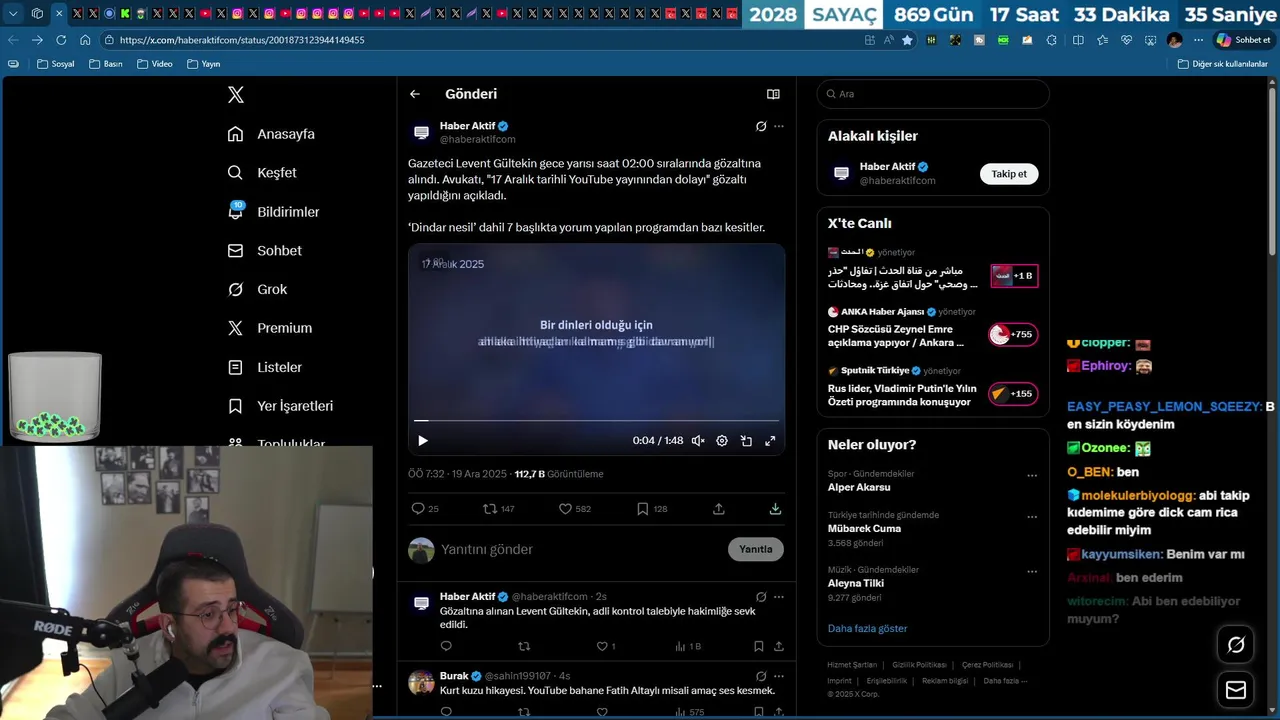Open Bildirimler notifications
Image resolution: width=1280 pixels, height=720 pixels.
[274, 212]
